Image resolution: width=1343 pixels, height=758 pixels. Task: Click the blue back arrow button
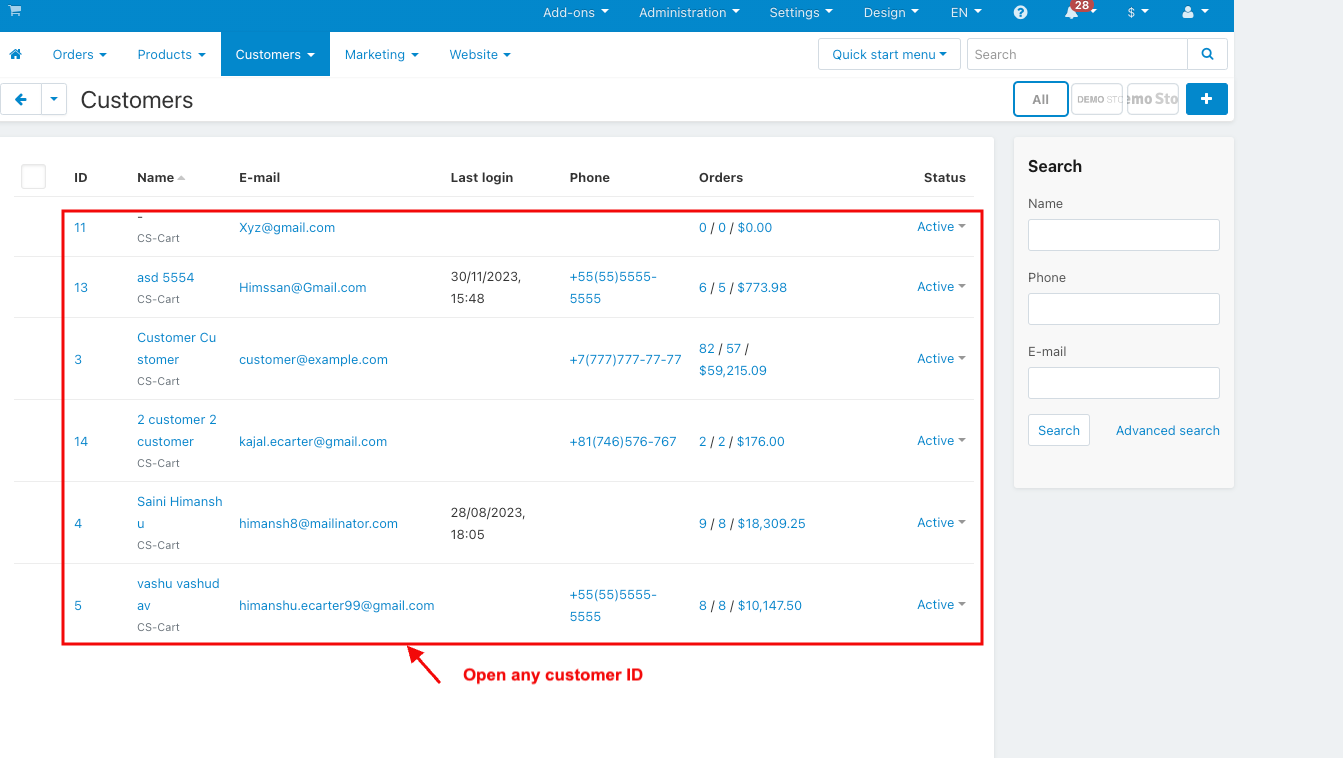20,100
